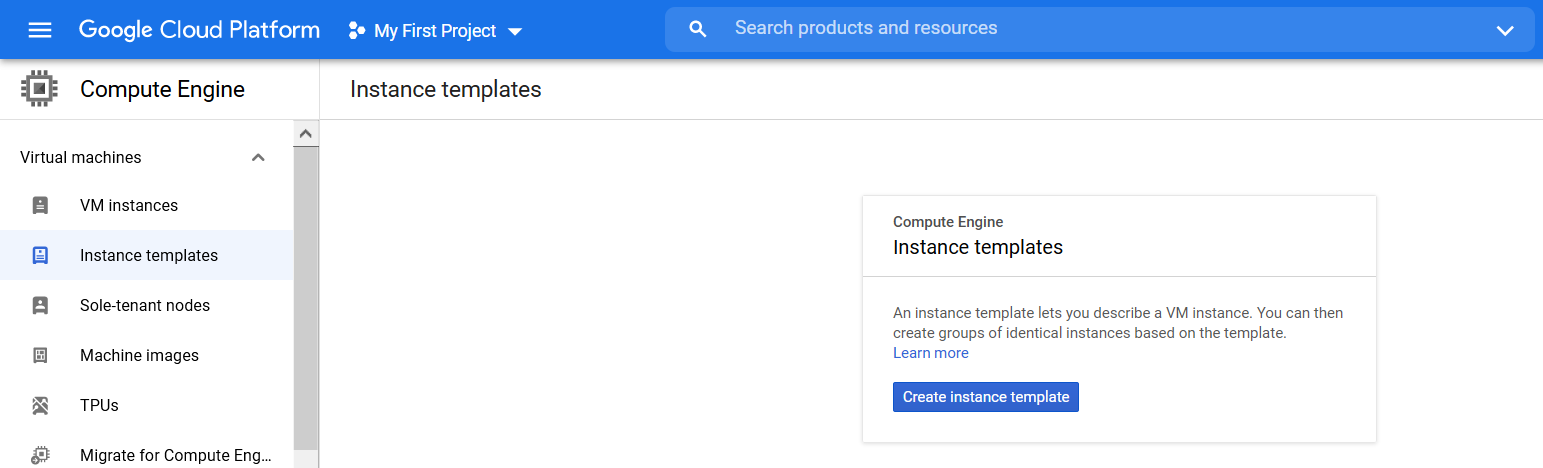Click the Instance templates sidebar icon

pos(40,256)
